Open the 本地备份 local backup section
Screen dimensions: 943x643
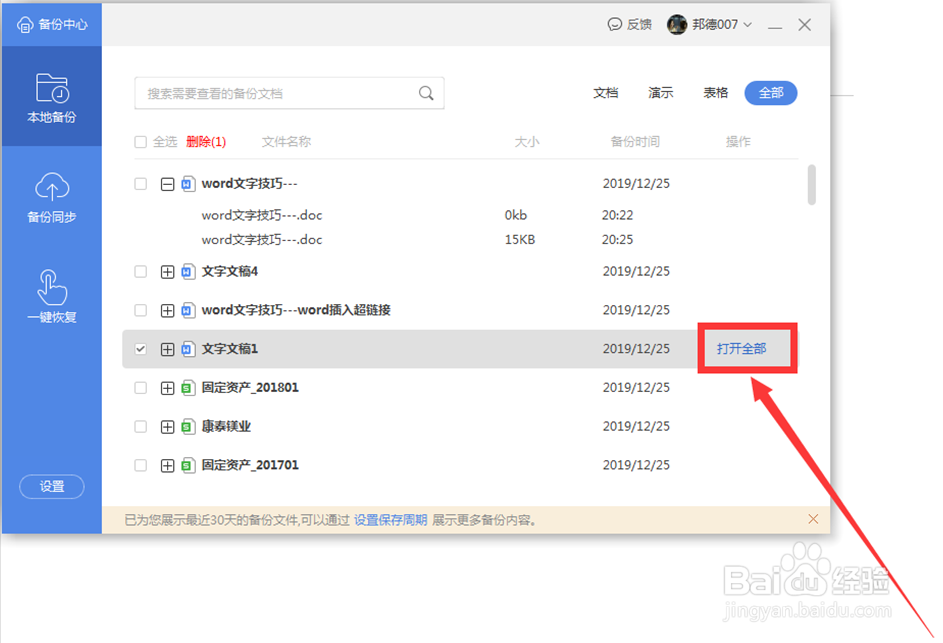[52, 96]
